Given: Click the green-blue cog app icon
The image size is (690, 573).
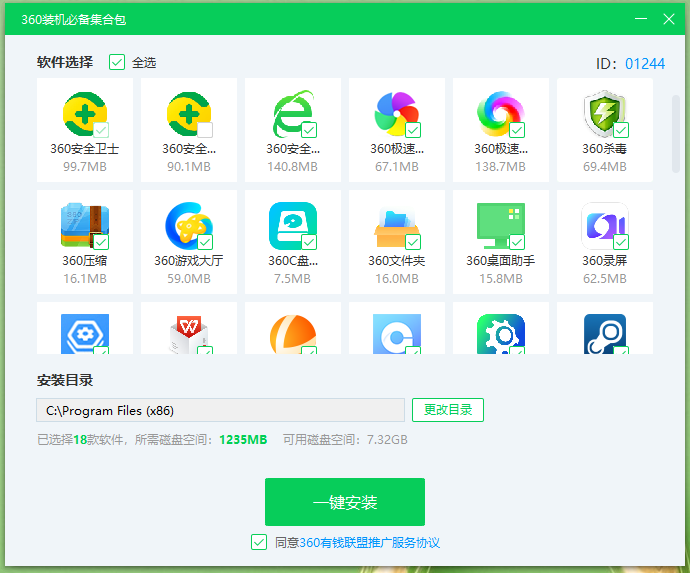Looking at the screenshot, I should point(500,334).
